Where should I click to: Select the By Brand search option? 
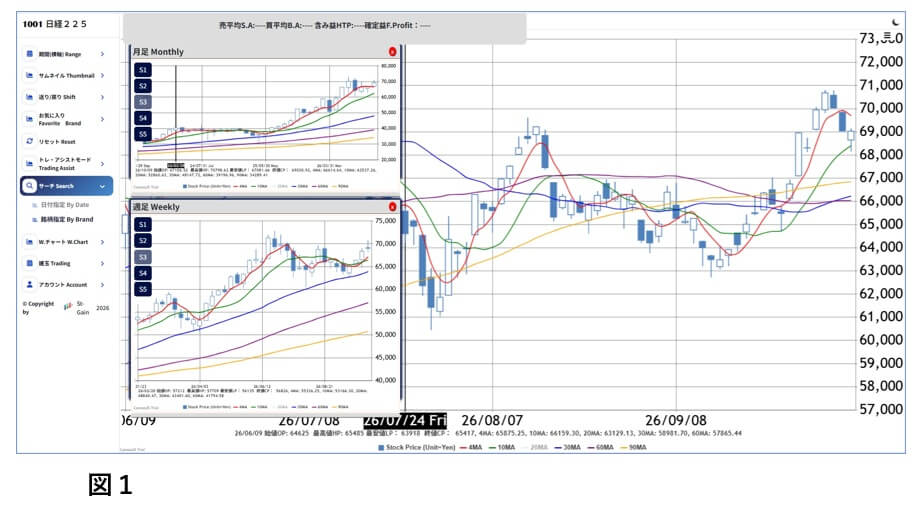pyautogui.click(x=67, y=220)
